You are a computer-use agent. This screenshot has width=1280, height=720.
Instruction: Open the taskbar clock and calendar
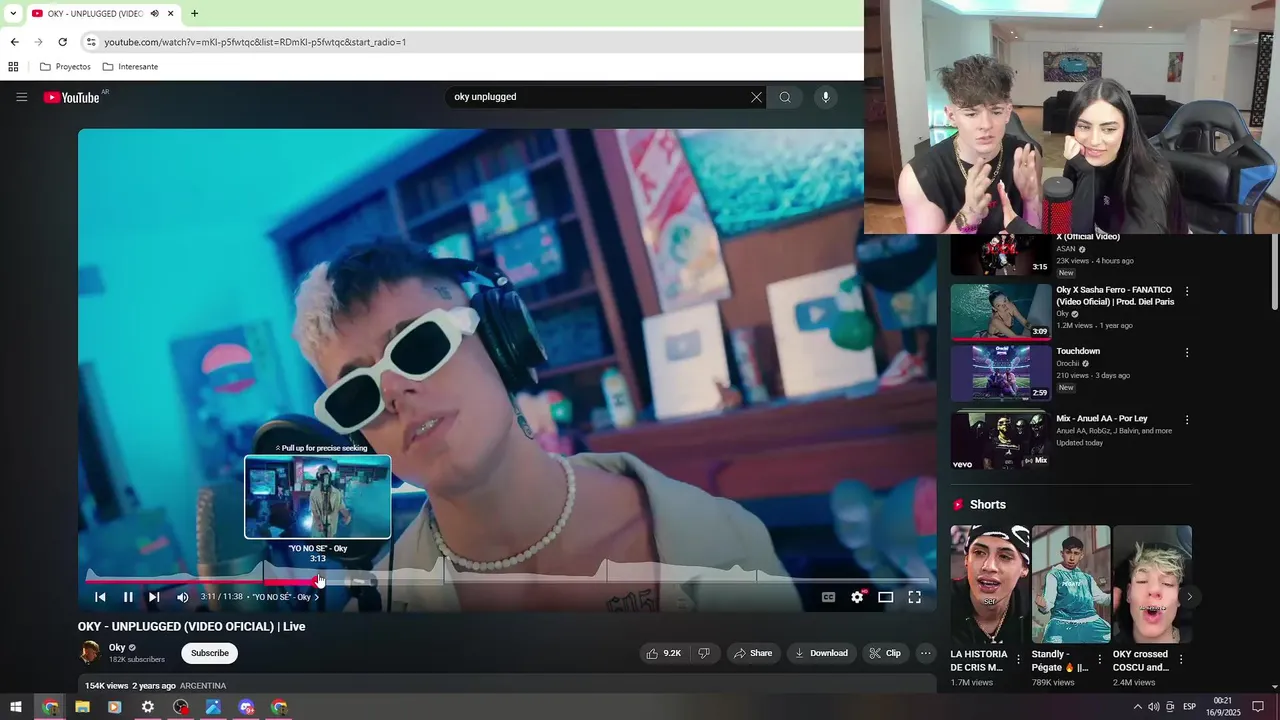pos(1223,707)
